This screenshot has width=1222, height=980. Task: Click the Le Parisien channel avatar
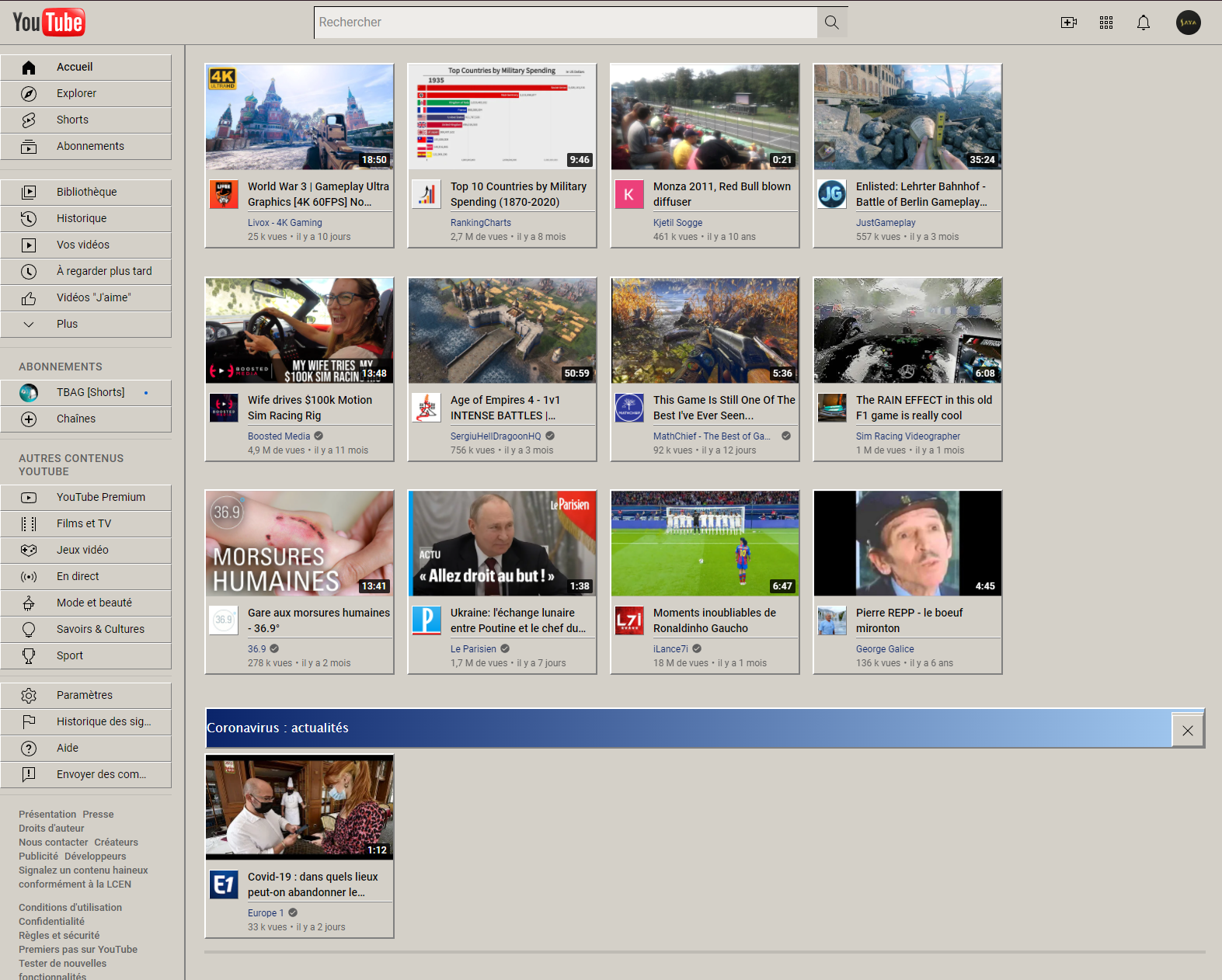(x=426, y=620)
